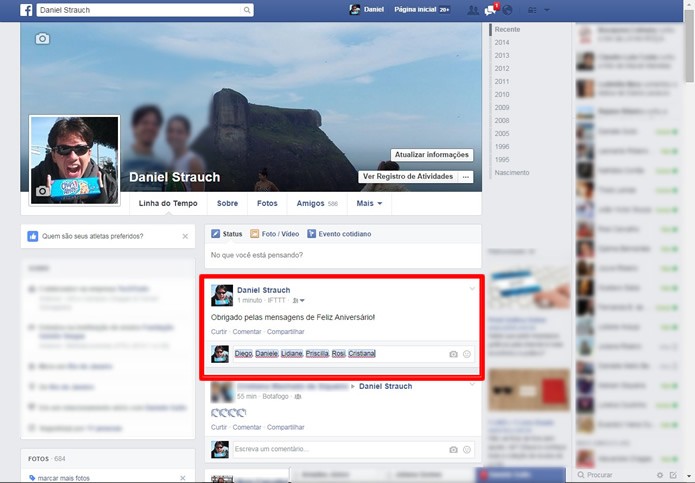
Task: Click the Facebook logo icon
Action: coord(26,10)
